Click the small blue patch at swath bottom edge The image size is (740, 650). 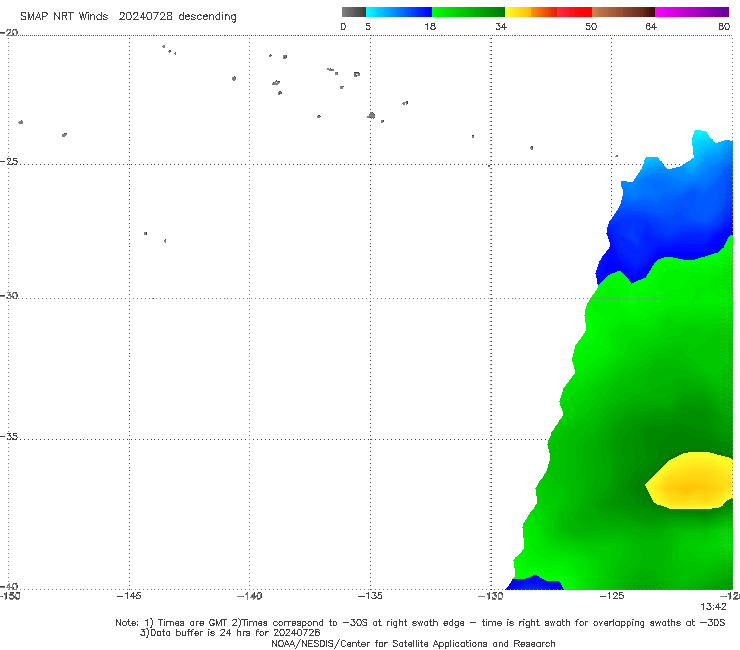coord(535,583)
